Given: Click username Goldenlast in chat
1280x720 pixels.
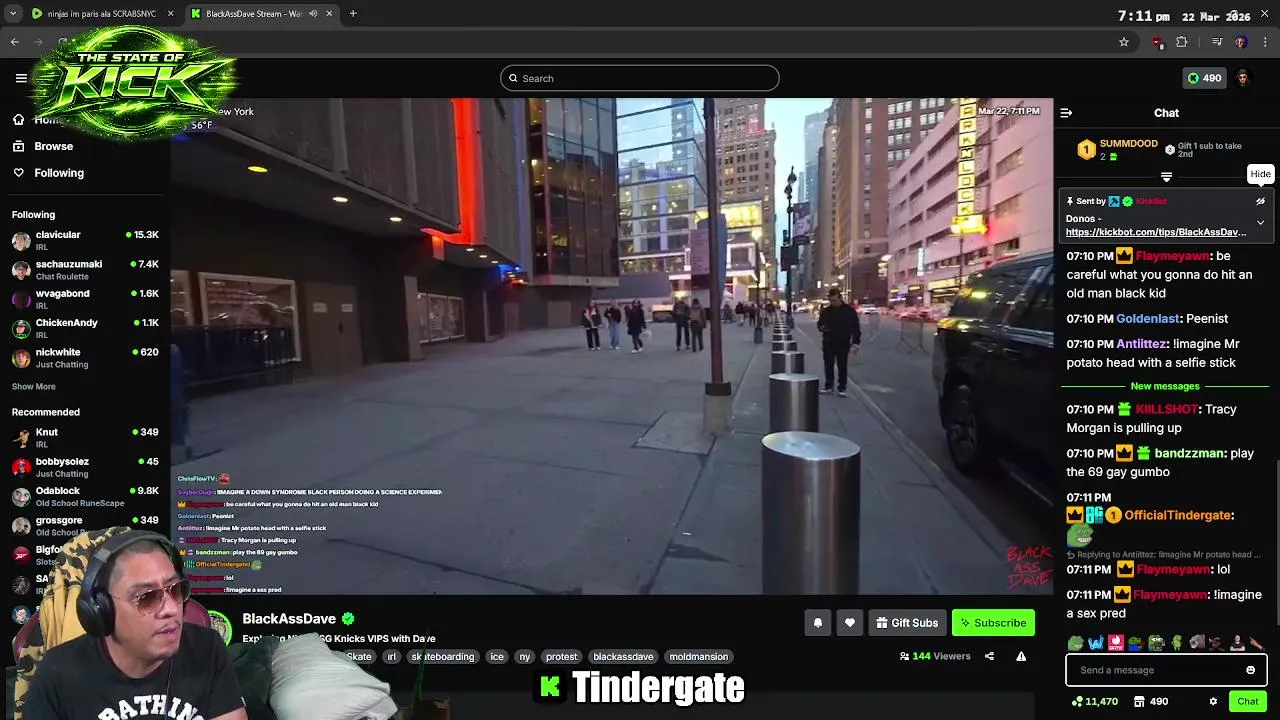Looking at the screenshot, I should [1148, 319].
